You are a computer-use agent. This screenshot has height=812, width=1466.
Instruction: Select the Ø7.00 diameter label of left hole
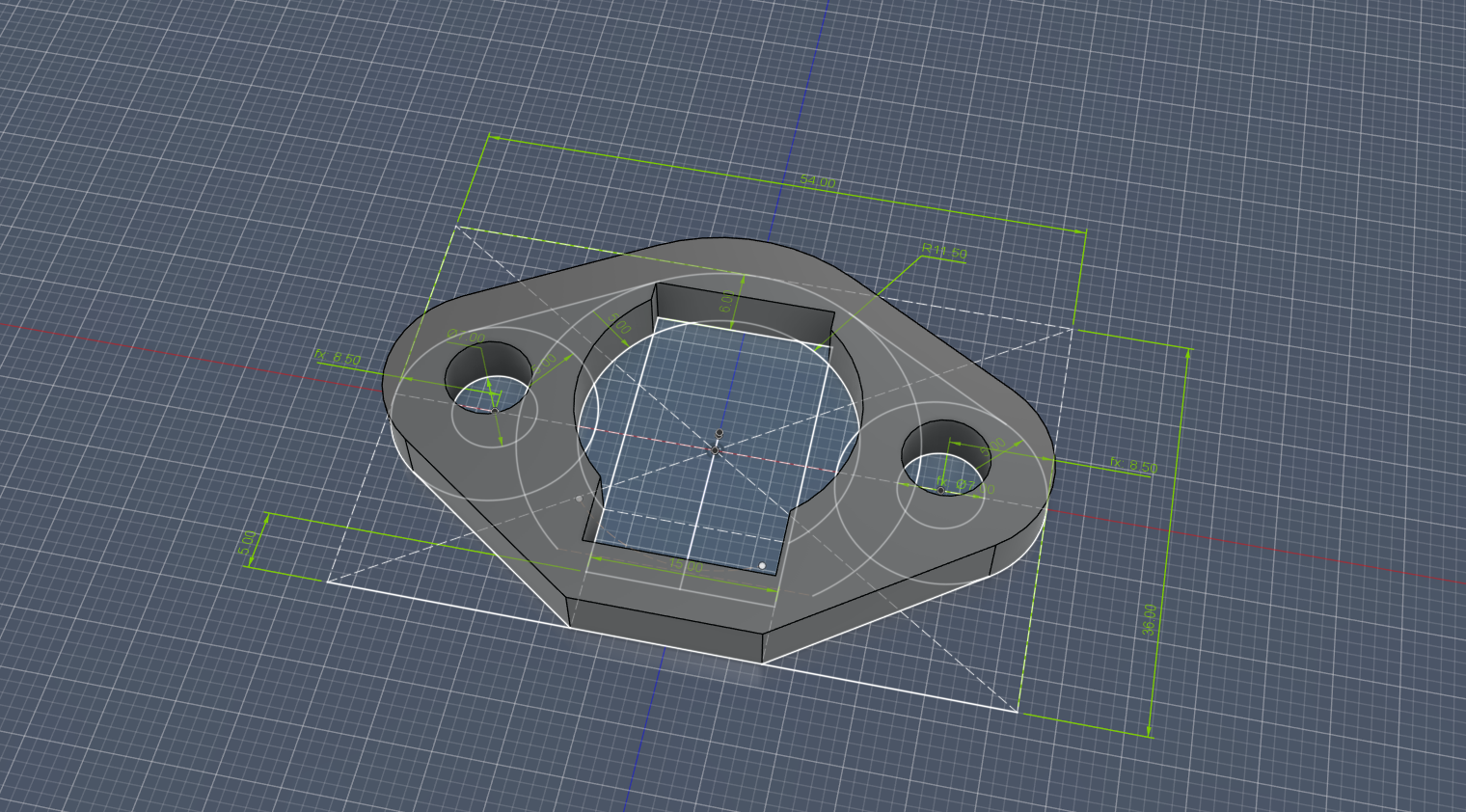click(466, 337)
